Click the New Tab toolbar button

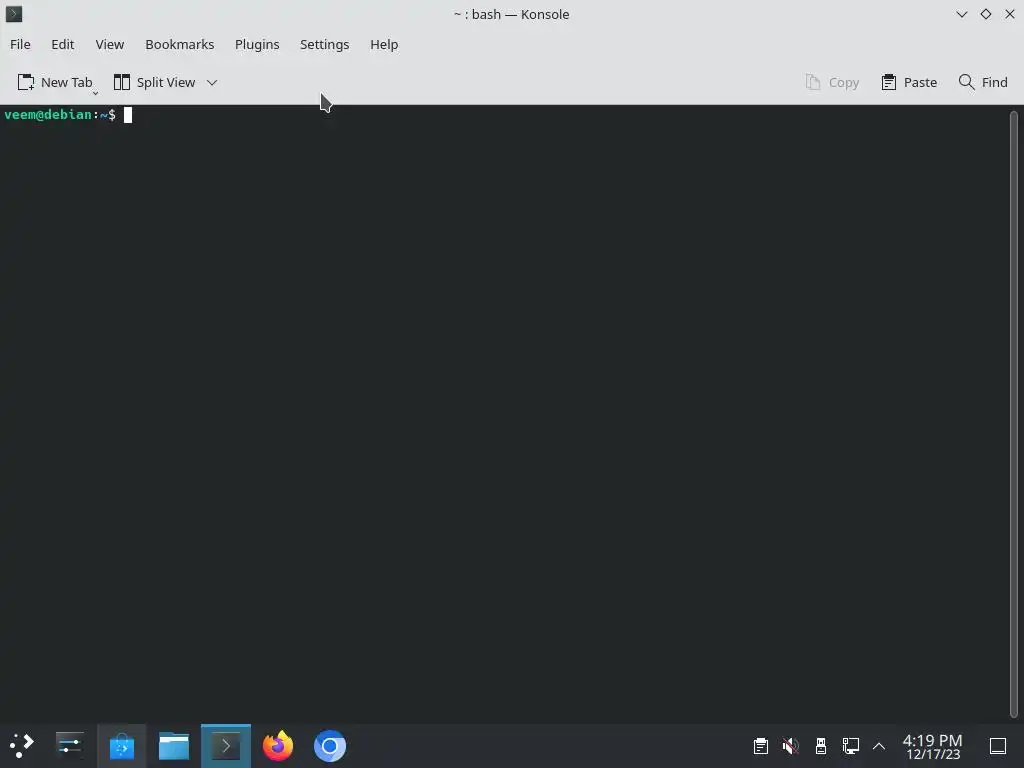click(55, 82)
